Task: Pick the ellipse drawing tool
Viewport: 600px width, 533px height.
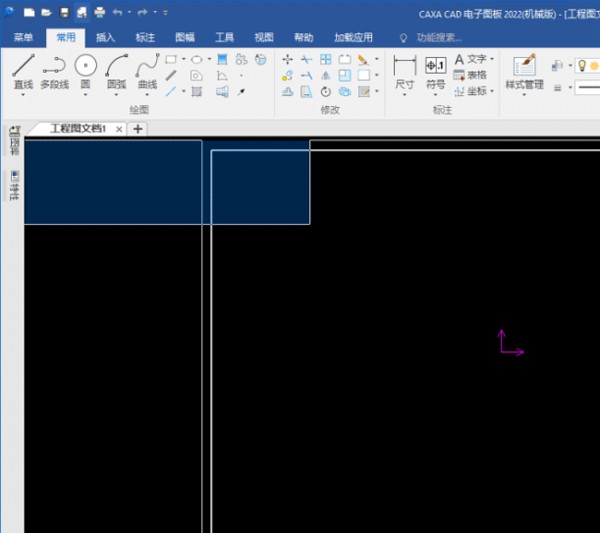Action: (197, 59)
